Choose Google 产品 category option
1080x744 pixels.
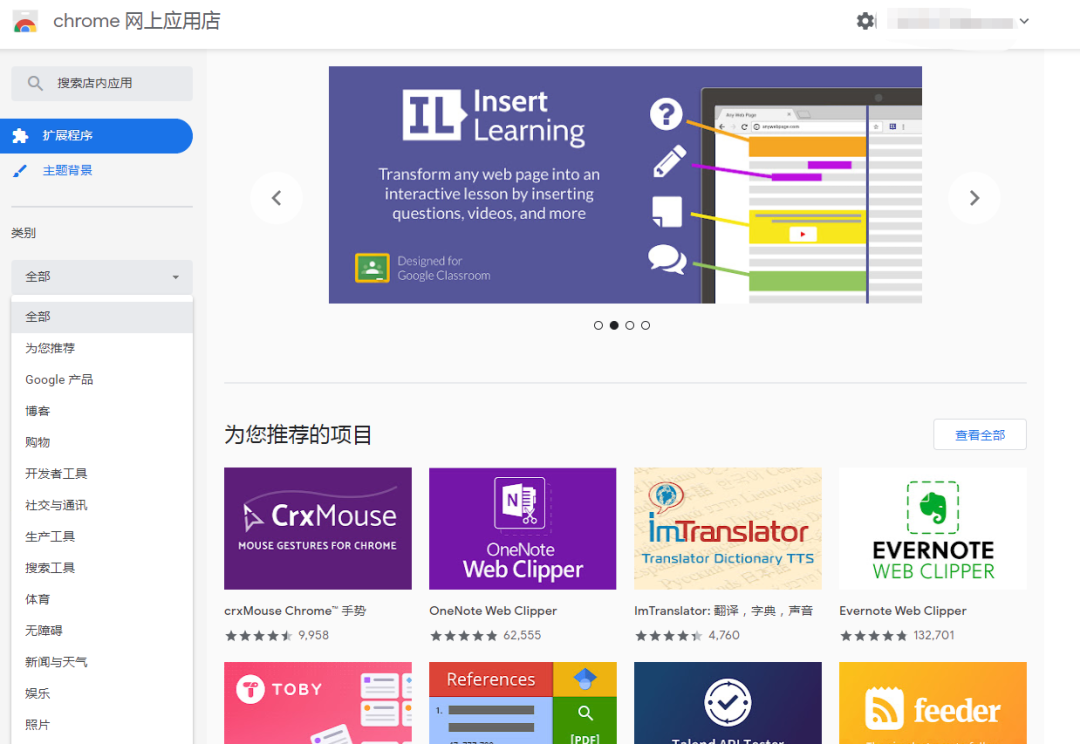tap(102, 380)
